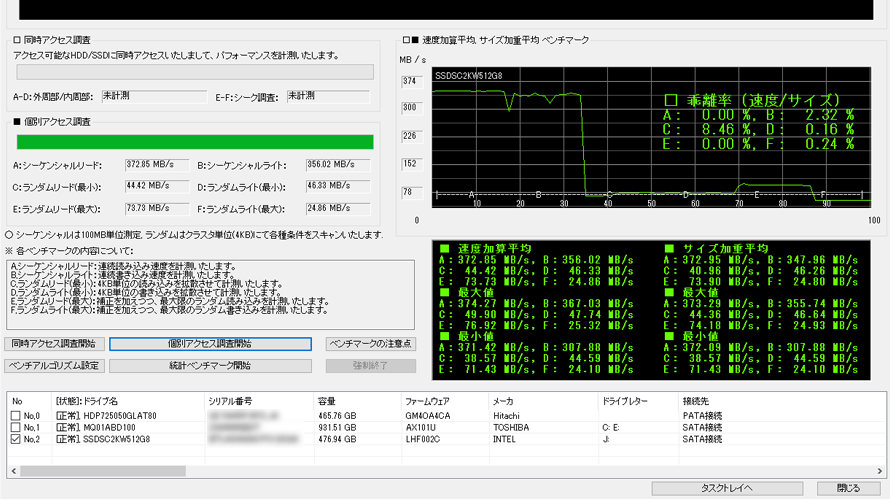
Task: Open ベンチマークの注意点 notes
Action: tap(370, 344)
